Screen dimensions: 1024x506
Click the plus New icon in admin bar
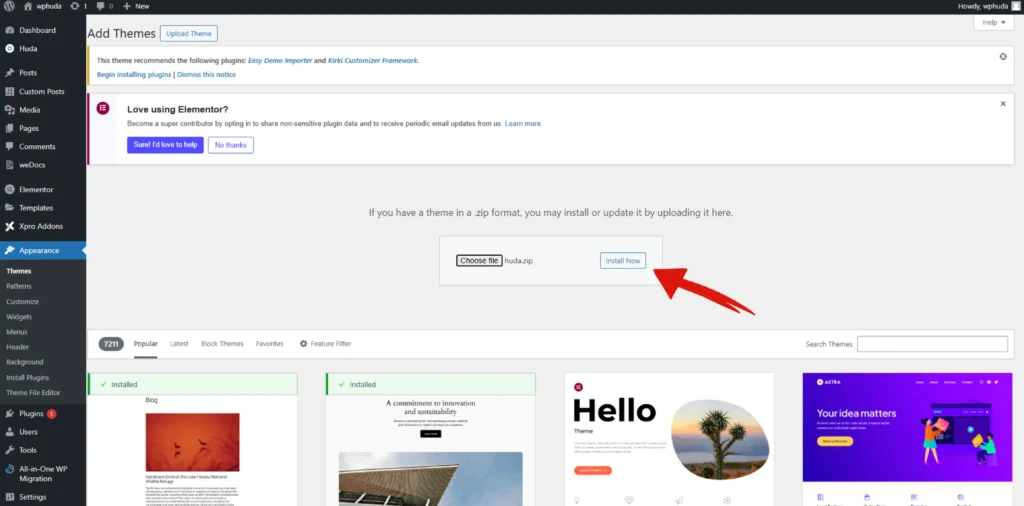click(x=127, y=6)
